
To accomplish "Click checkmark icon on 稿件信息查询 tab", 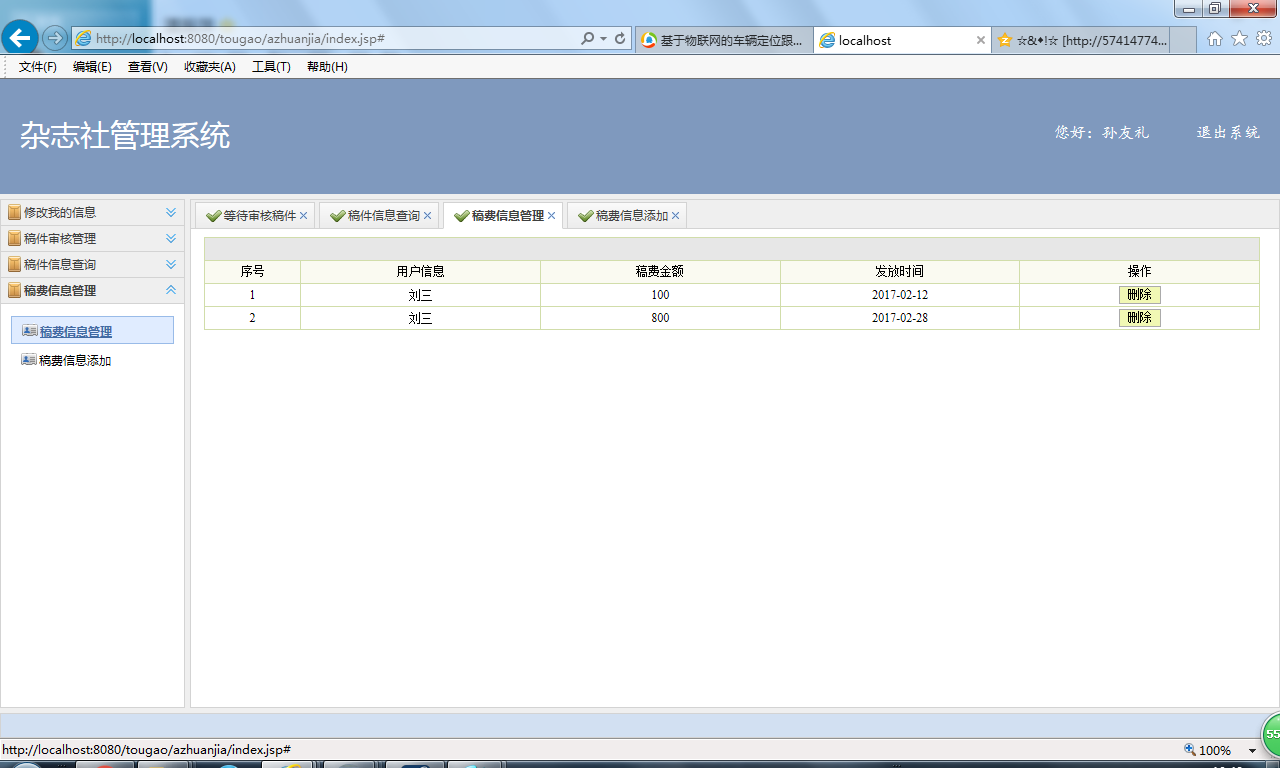I will (x=337, y=216).
